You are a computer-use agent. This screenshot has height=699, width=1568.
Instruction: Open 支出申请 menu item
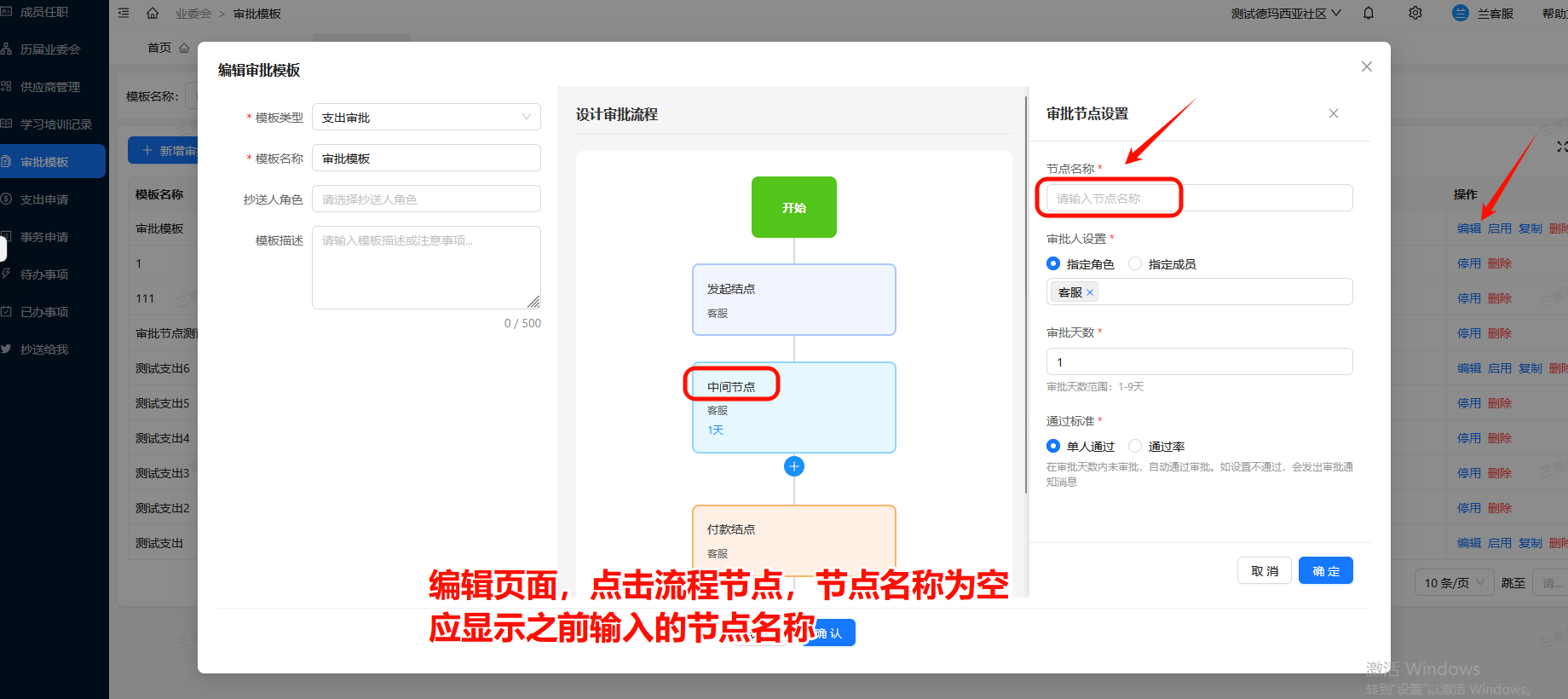(44, 199)
